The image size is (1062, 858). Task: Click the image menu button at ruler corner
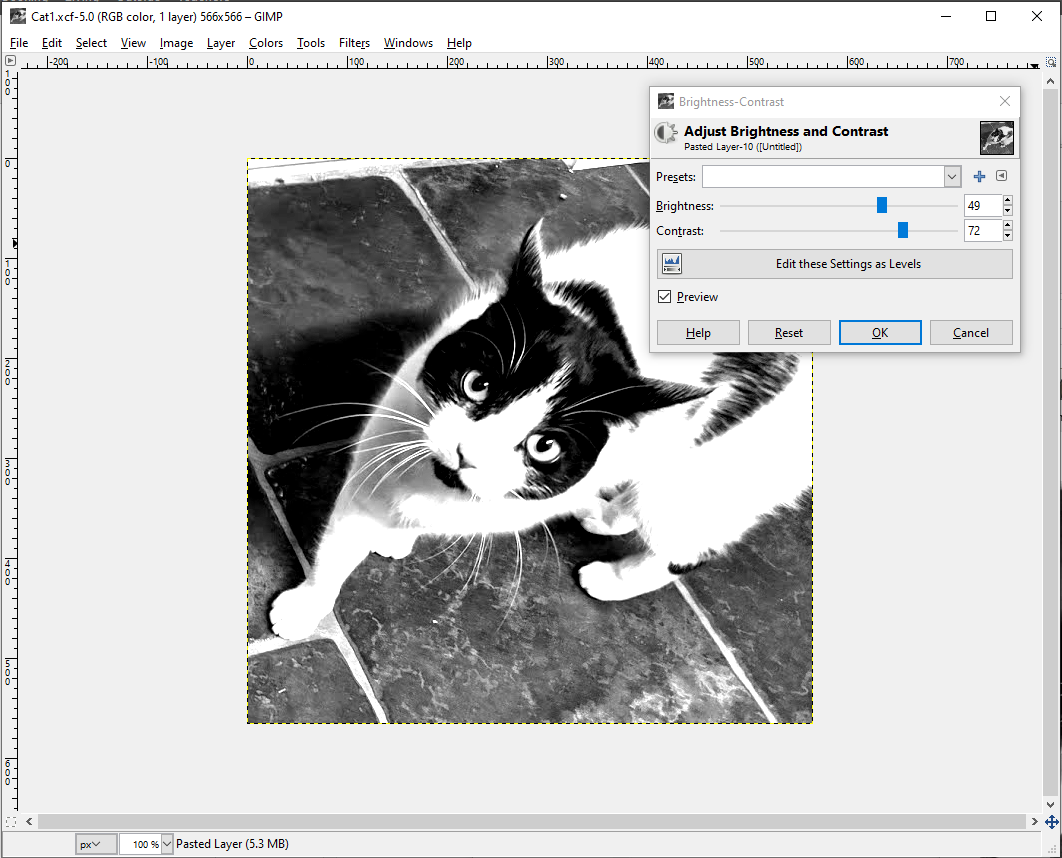tap(10, 61)
